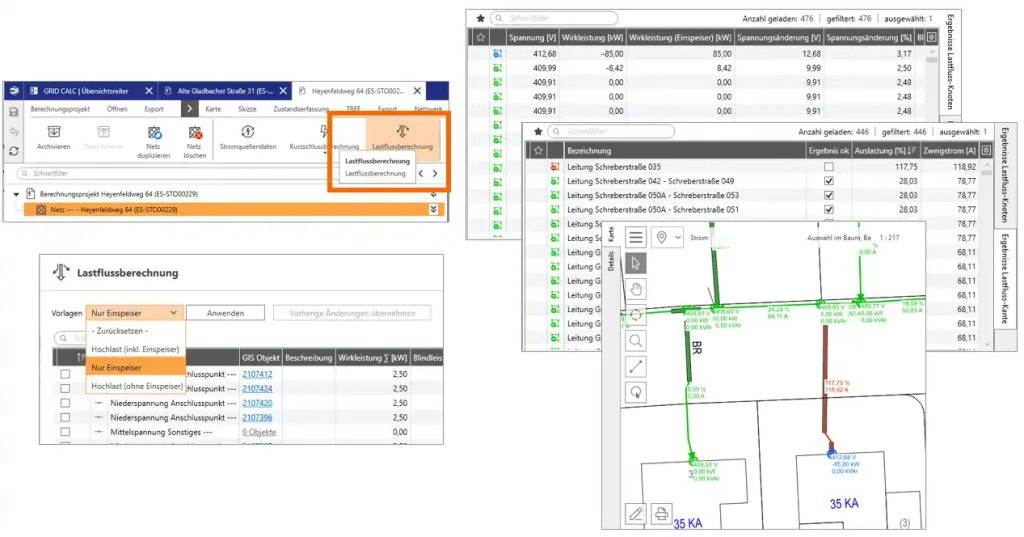Check the row with GIS Objekt 2107396

65,417
